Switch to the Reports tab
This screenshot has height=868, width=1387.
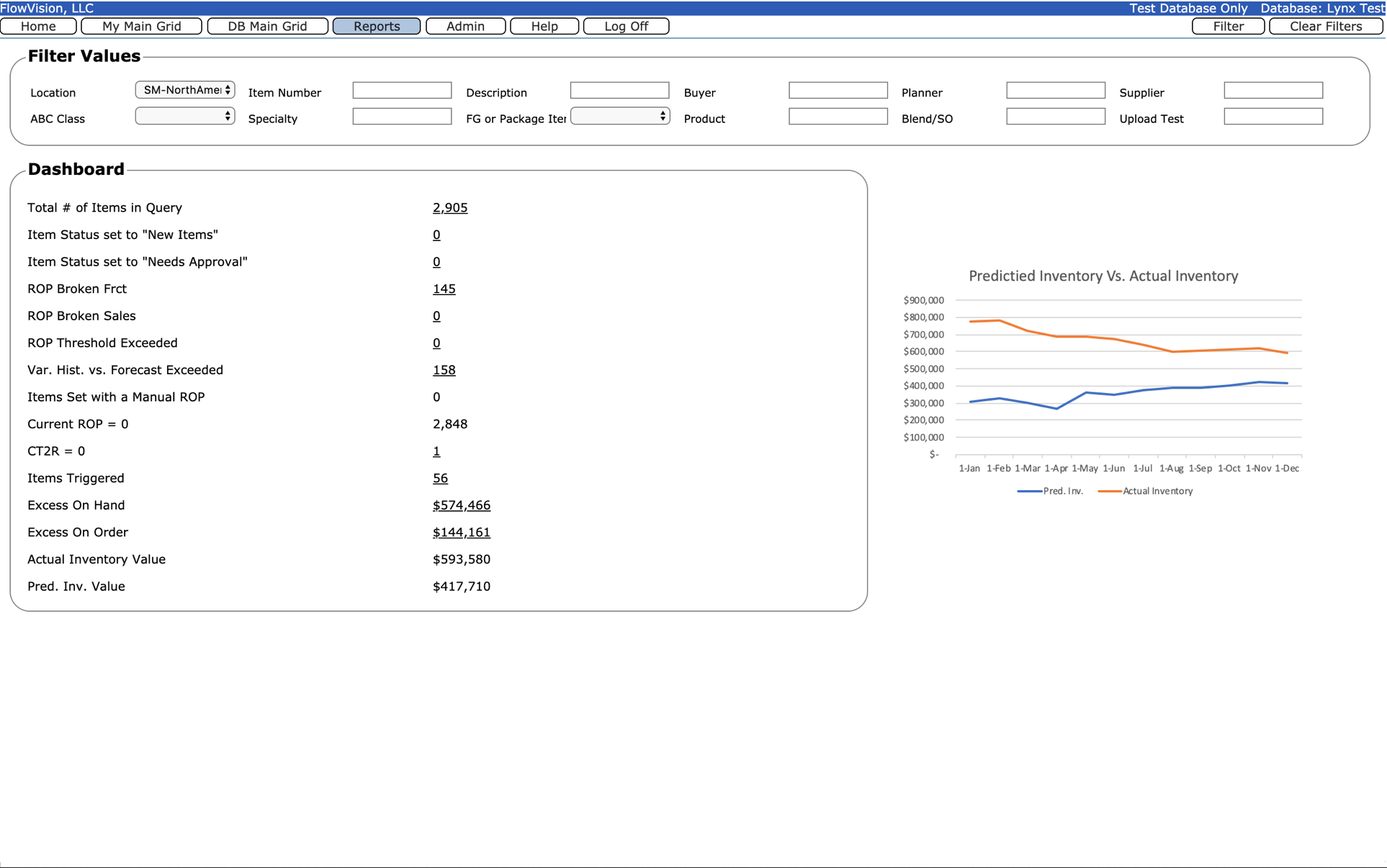click(376, 26)
